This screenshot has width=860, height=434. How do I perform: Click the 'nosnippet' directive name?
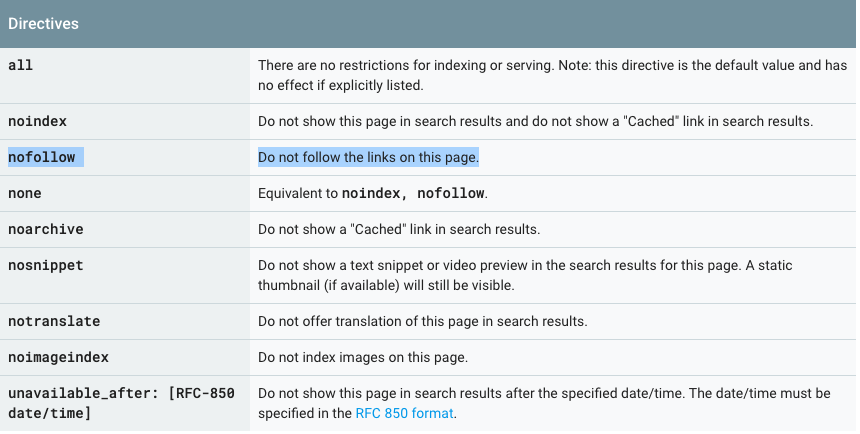coord(45,266)
